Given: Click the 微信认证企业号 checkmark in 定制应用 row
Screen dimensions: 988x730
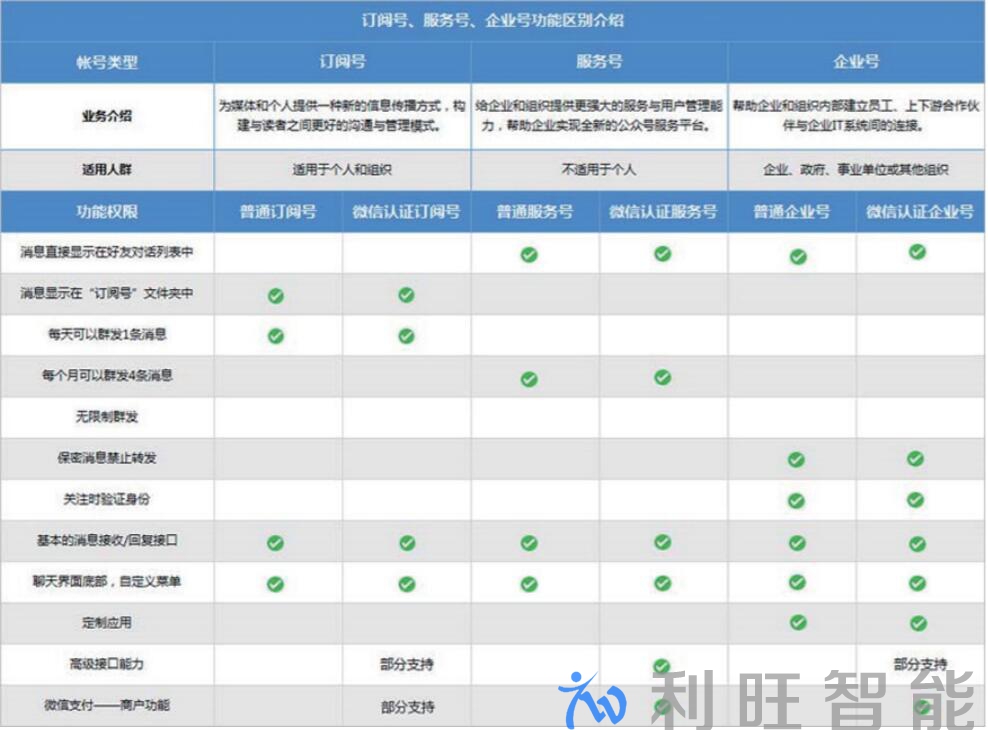Looking at the screenshot, I should (x=919, y=623).
